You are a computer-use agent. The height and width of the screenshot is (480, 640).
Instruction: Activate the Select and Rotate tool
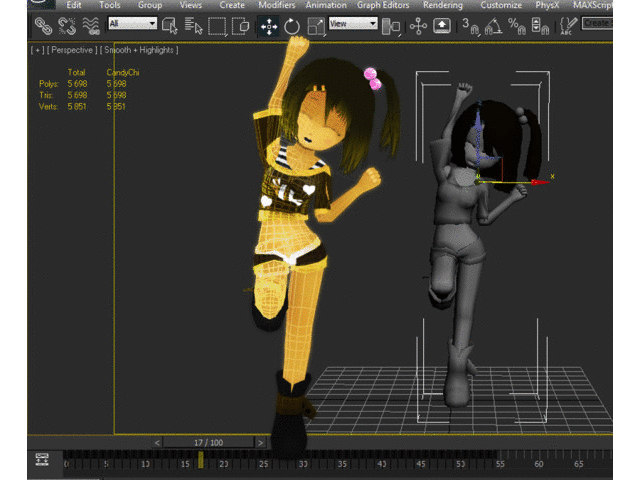click(292, 27)
